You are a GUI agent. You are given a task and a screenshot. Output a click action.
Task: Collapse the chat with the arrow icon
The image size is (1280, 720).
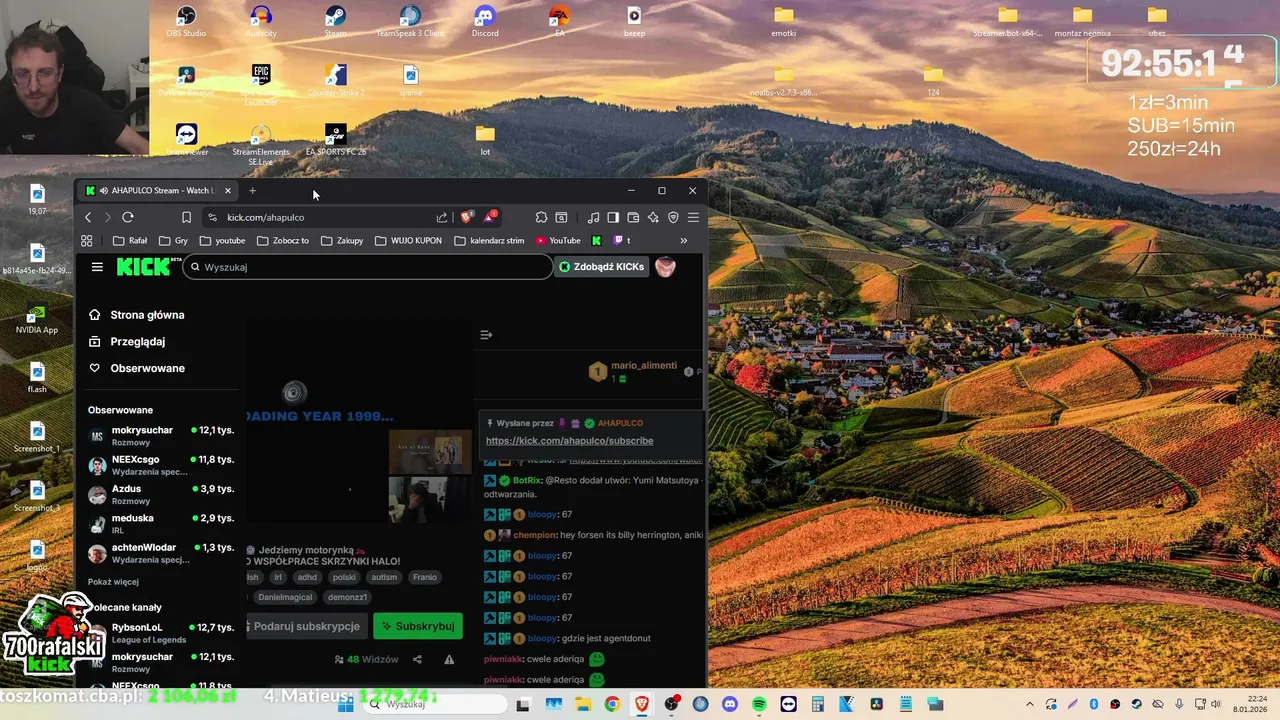(x=486, y=335)
